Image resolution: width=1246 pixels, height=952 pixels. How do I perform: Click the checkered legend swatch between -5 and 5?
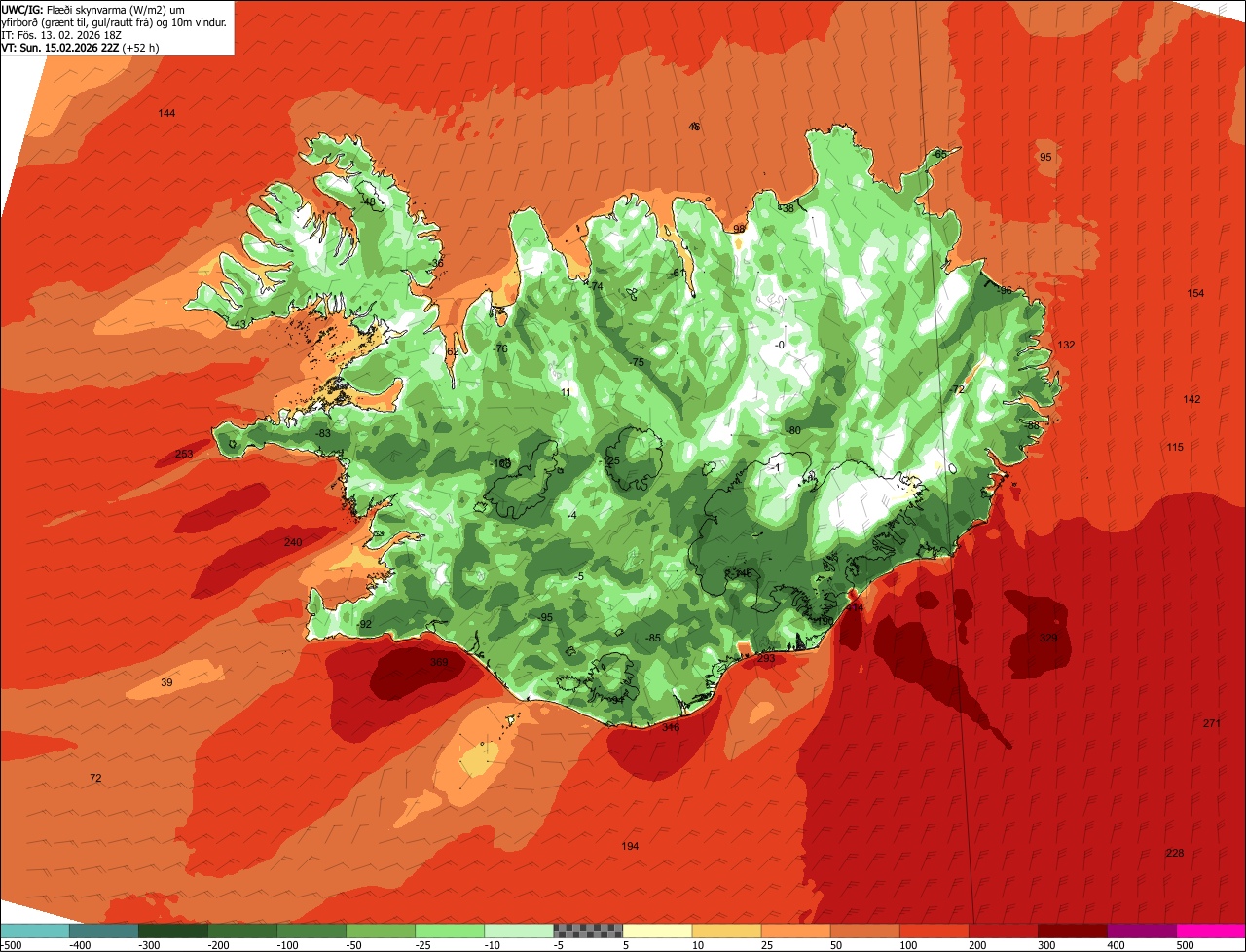click(x=588, y=931)
